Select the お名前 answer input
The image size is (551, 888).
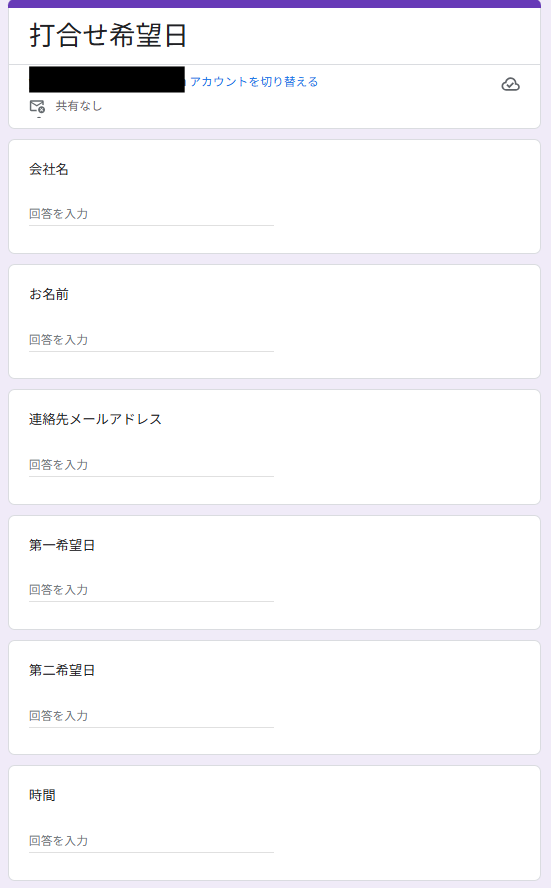tap(151, 340)
